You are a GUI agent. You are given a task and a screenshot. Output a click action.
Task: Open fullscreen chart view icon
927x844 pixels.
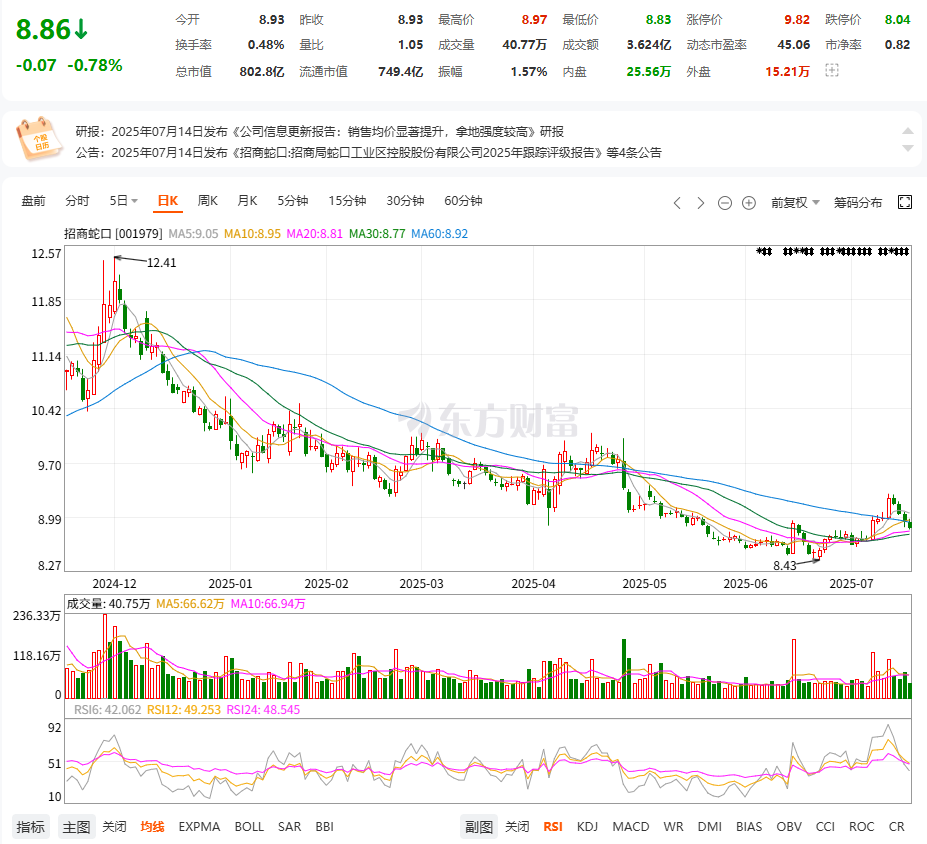click(x=905, y=202)
